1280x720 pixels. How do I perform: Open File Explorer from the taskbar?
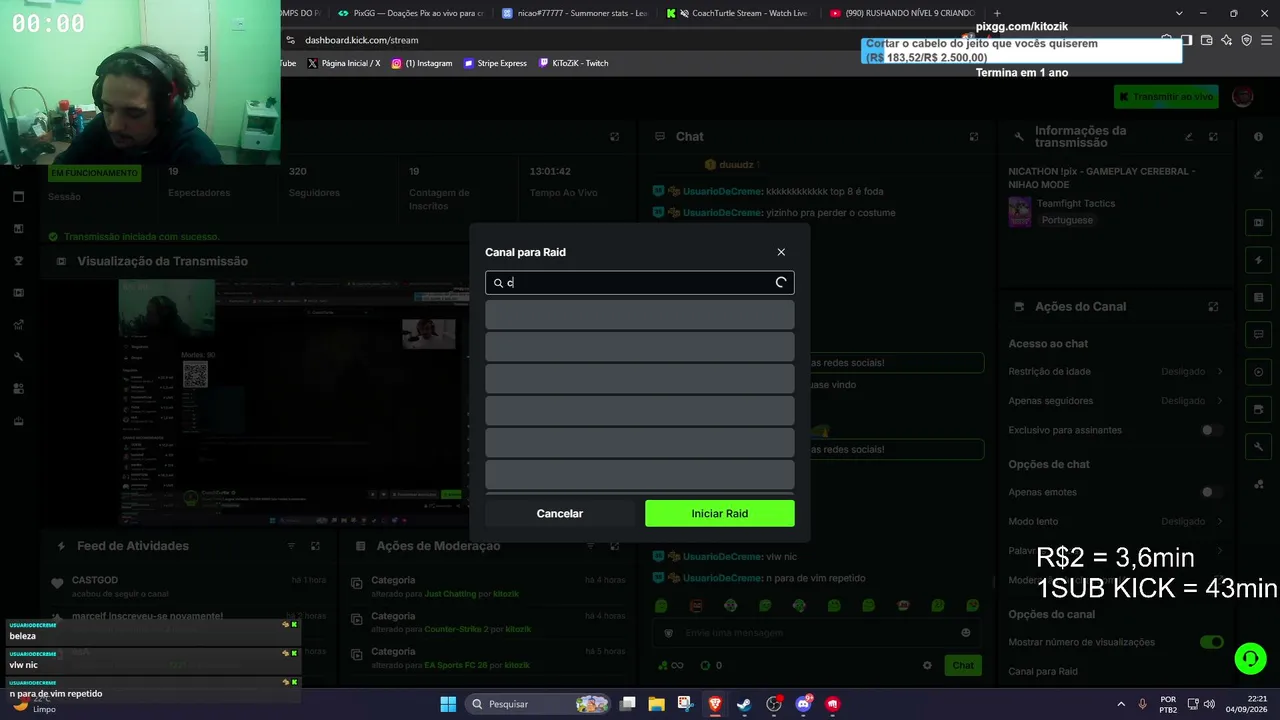coord(656,704)
